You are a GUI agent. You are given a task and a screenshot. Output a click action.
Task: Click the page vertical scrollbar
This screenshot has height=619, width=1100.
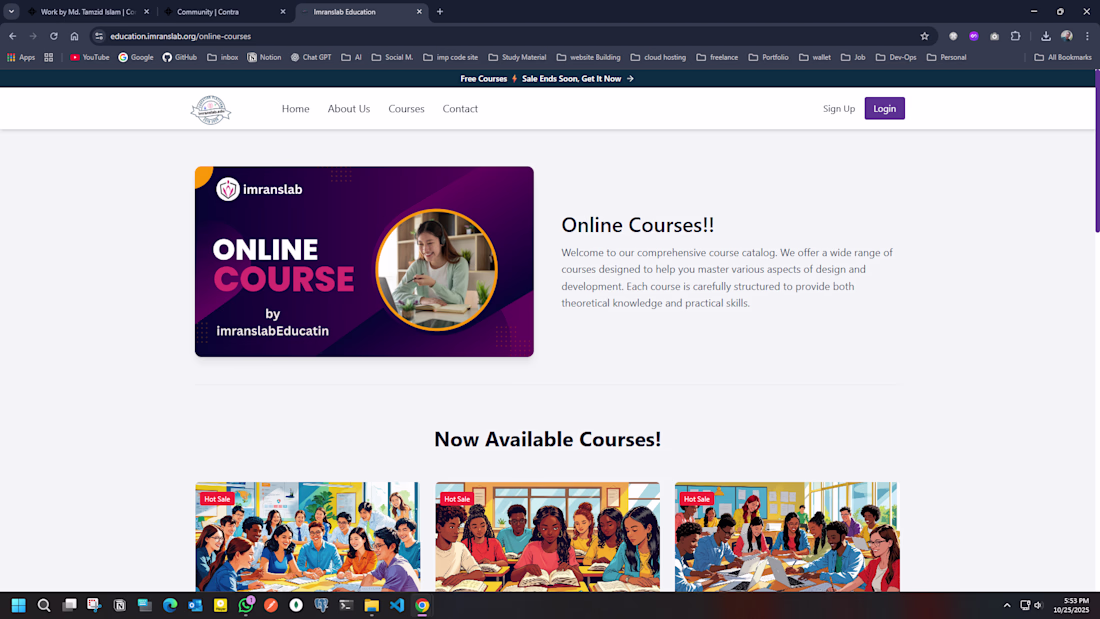click(x=1097, y=151)
